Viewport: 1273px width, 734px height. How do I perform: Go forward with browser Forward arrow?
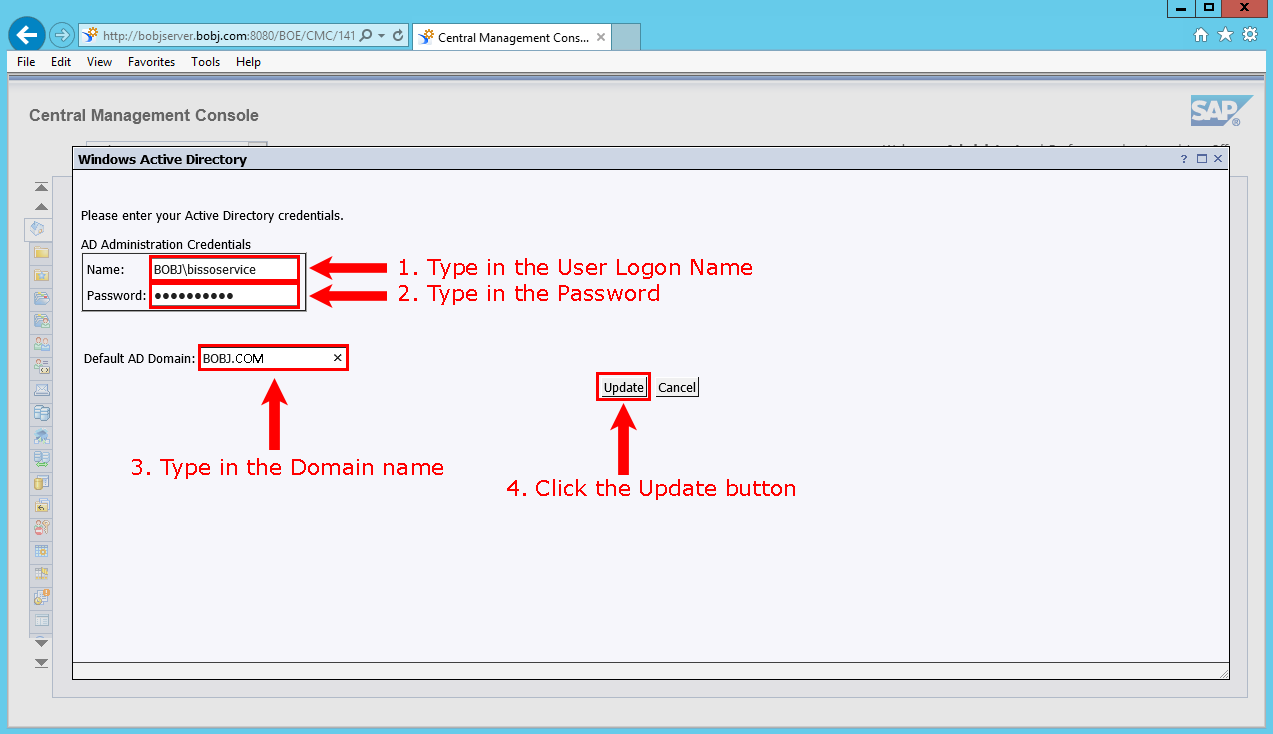click(62, 35)
